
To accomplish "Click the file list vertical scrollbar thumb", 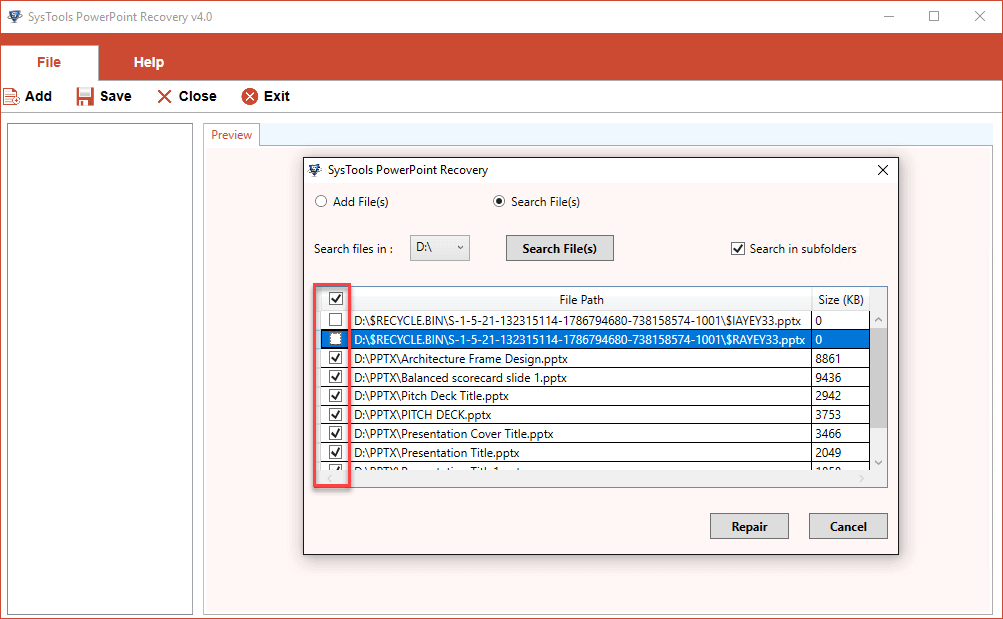I will (879, 378).
